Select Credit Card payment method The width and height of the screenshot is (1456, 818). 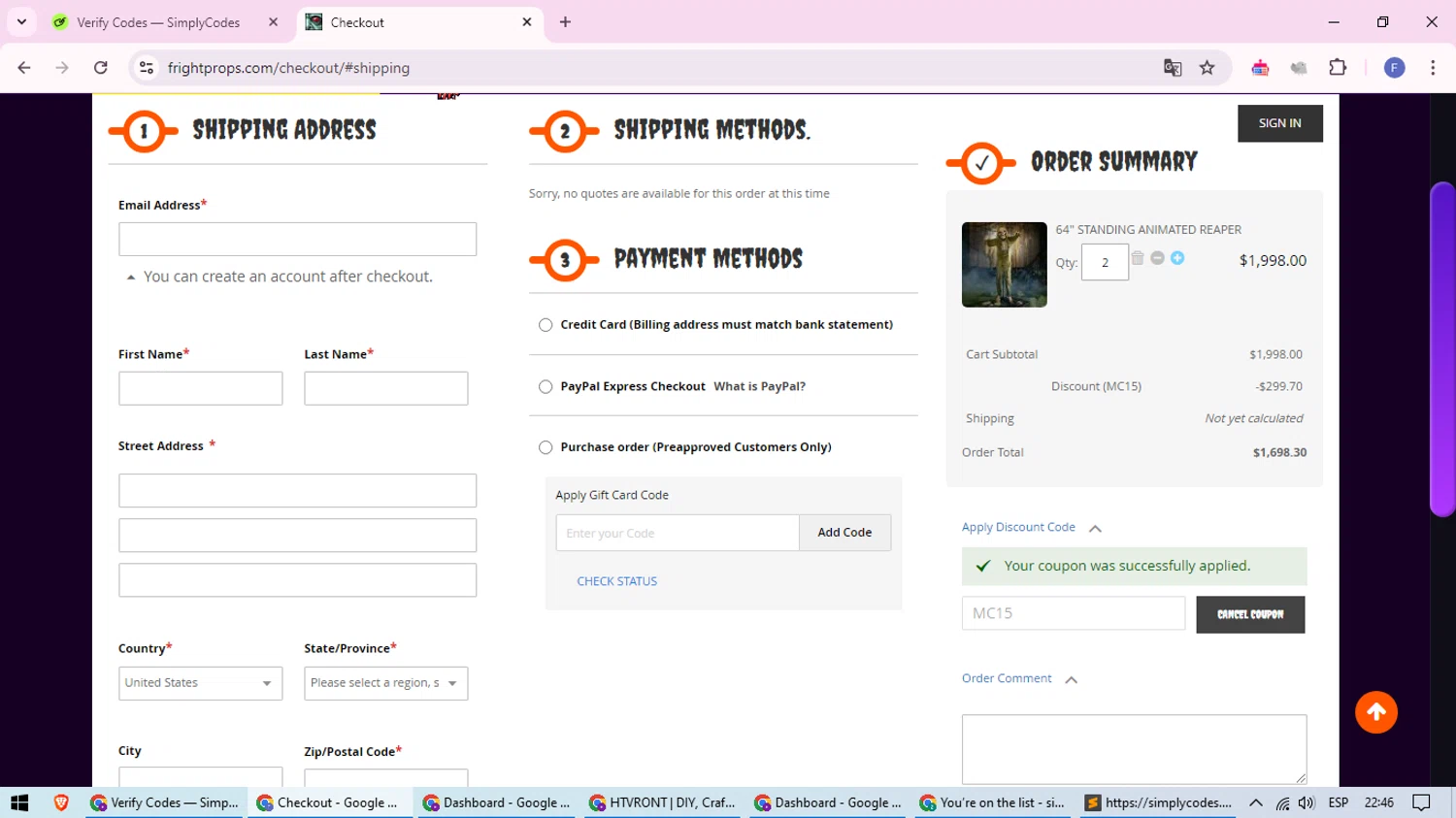coord(546,325)
